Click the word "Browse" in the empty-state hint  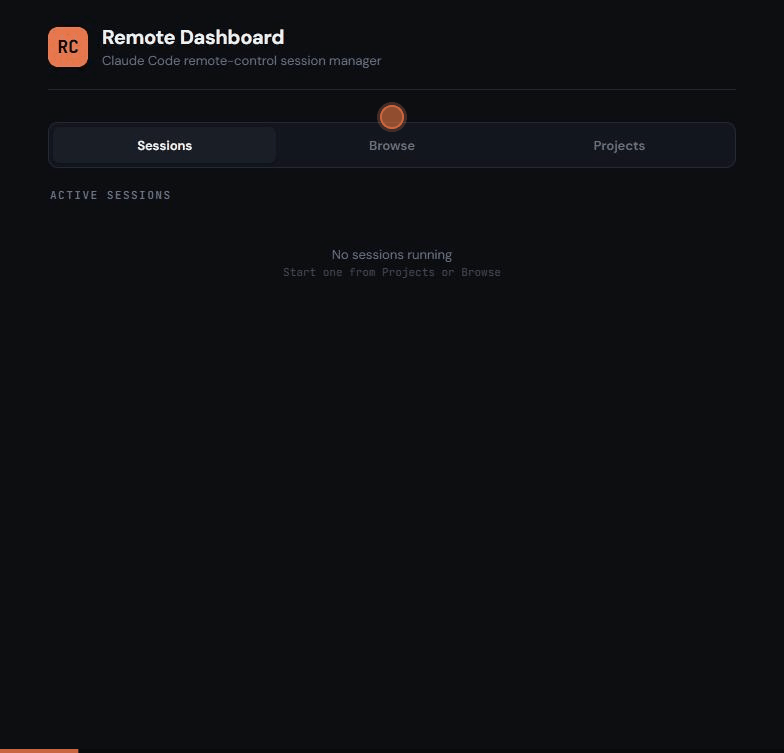[x=481, y=272]
